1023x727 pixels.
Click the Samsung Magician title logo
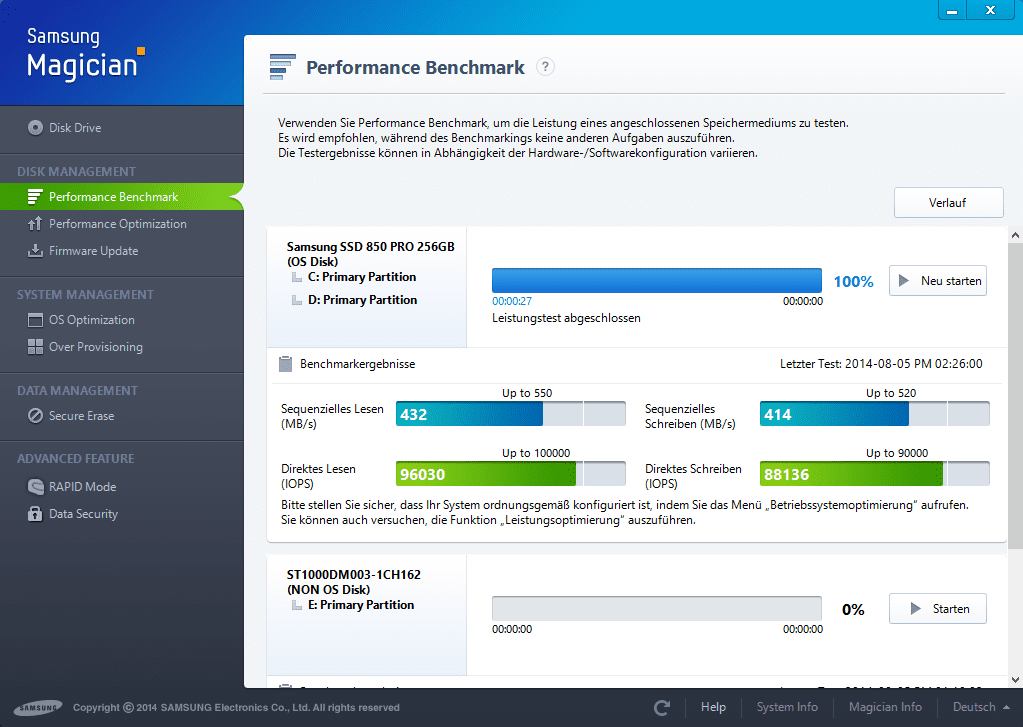[x=85, y=54]
